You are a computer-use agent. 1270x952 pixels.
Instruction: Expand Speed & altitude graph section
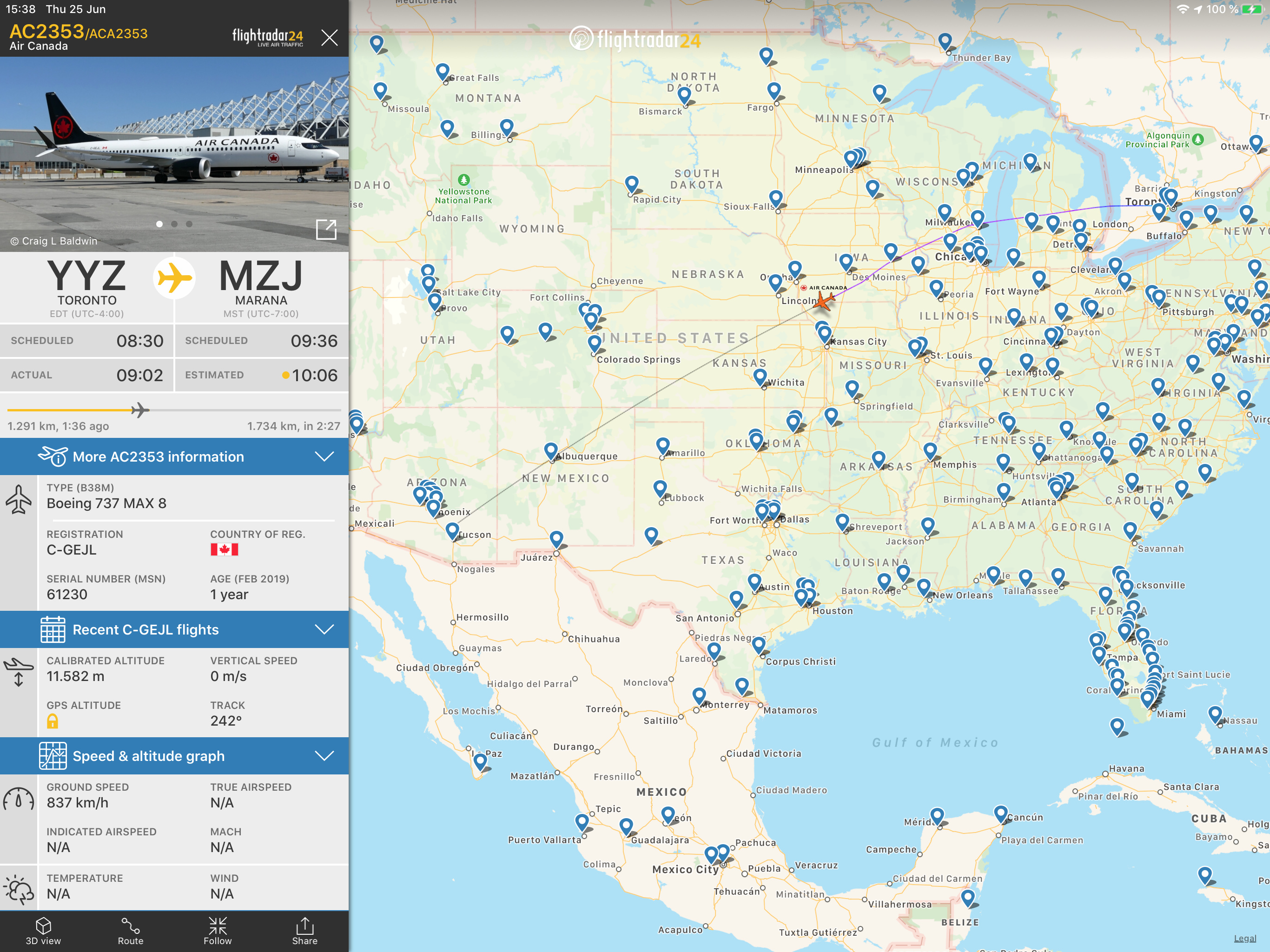tap(174, 756)
